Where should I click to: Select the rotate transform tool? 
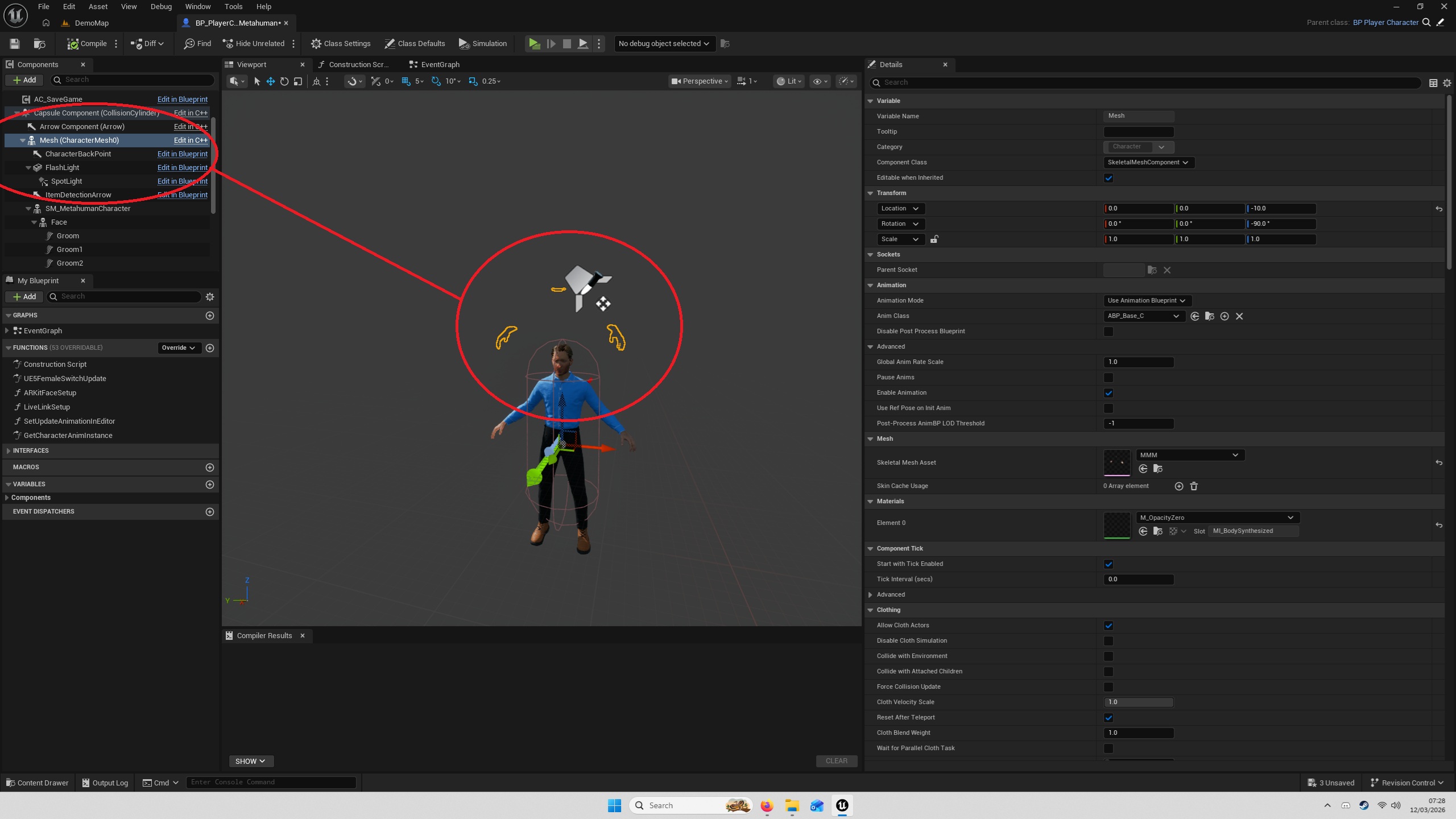coord(284,81)
